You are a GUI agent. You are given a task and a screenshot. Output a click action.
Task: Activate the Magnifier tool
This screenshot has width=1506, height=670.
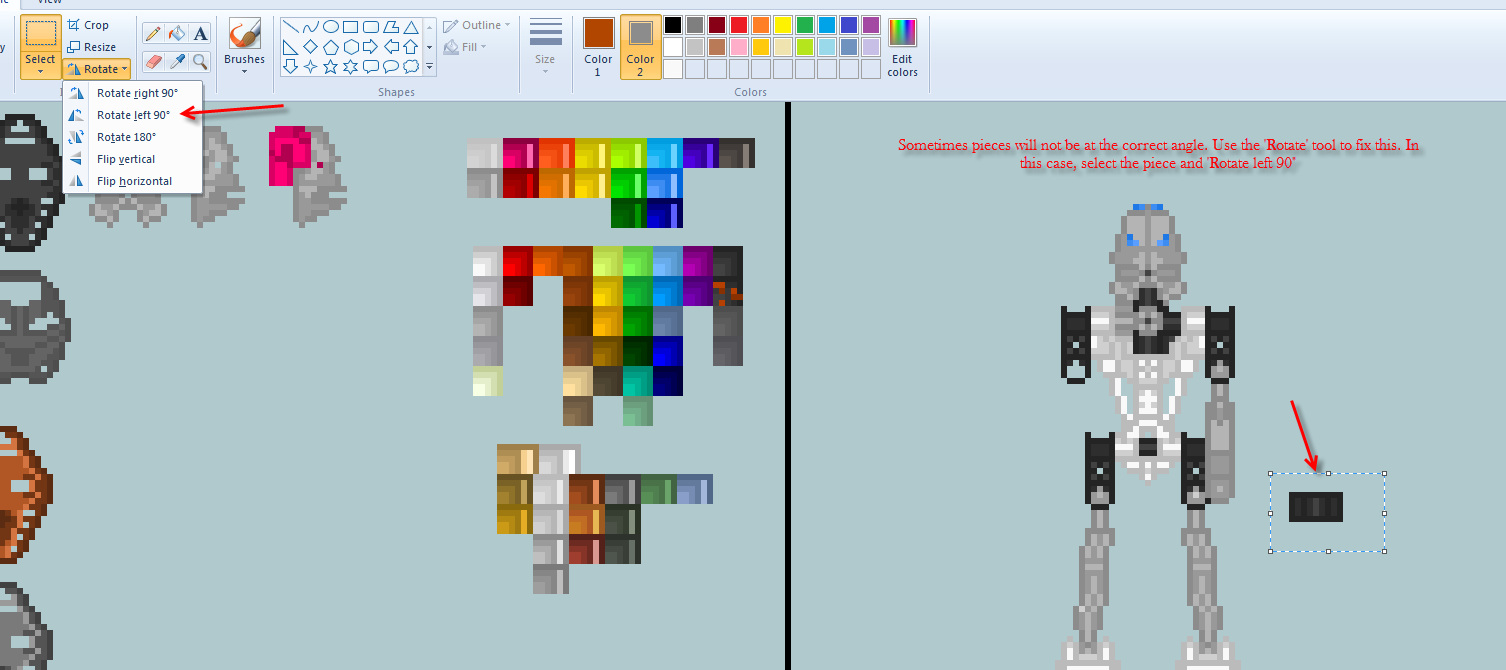click(x=200, y=61)
